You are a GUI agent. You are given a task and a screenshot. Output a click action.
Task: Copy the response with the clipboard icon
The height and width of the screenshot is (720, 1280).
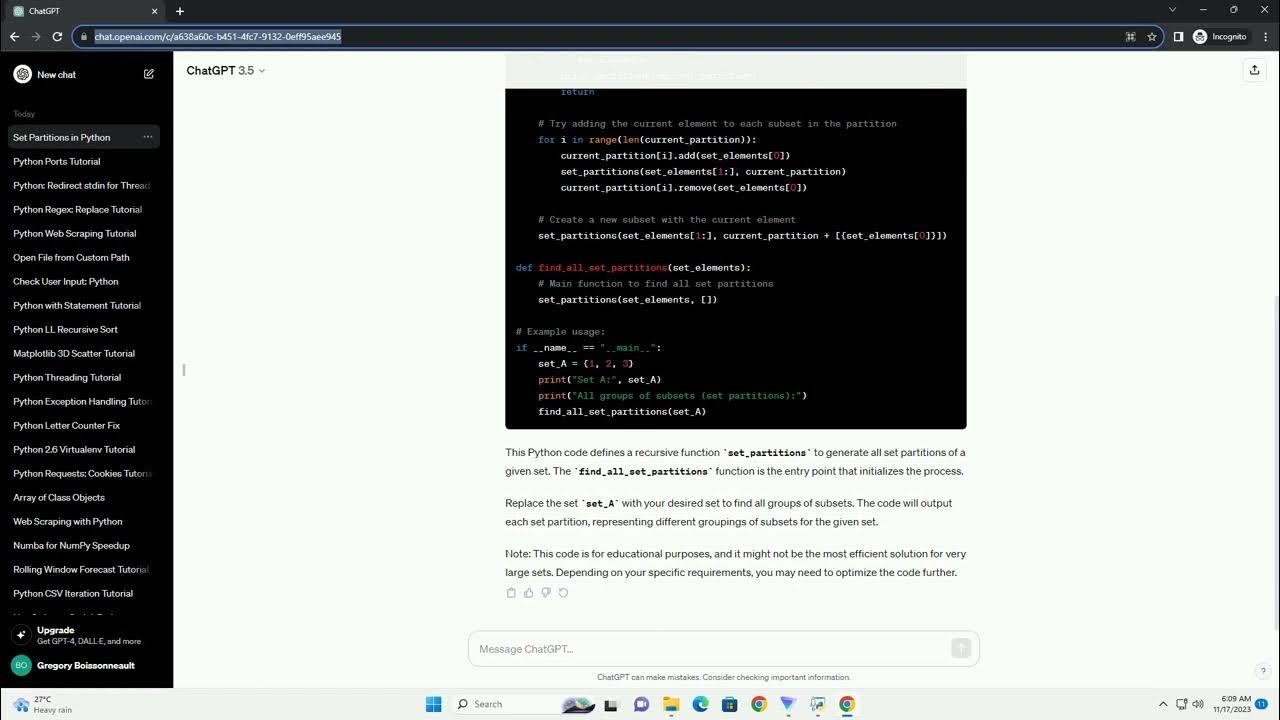tap(511, 593)
